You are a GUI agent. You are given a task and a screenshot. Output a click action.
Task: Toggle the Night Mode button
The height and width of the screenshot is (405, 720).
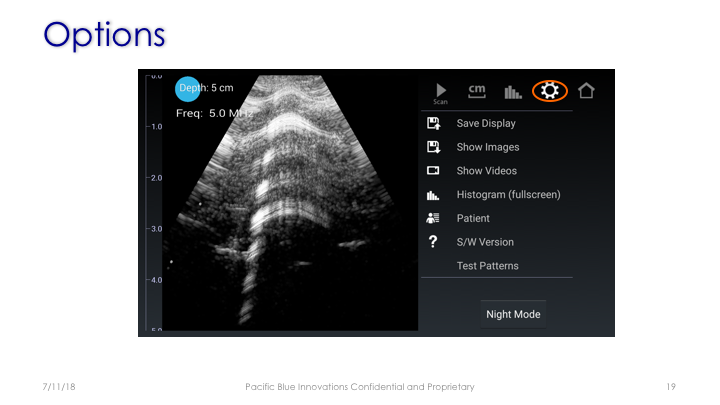coord(513,314)
